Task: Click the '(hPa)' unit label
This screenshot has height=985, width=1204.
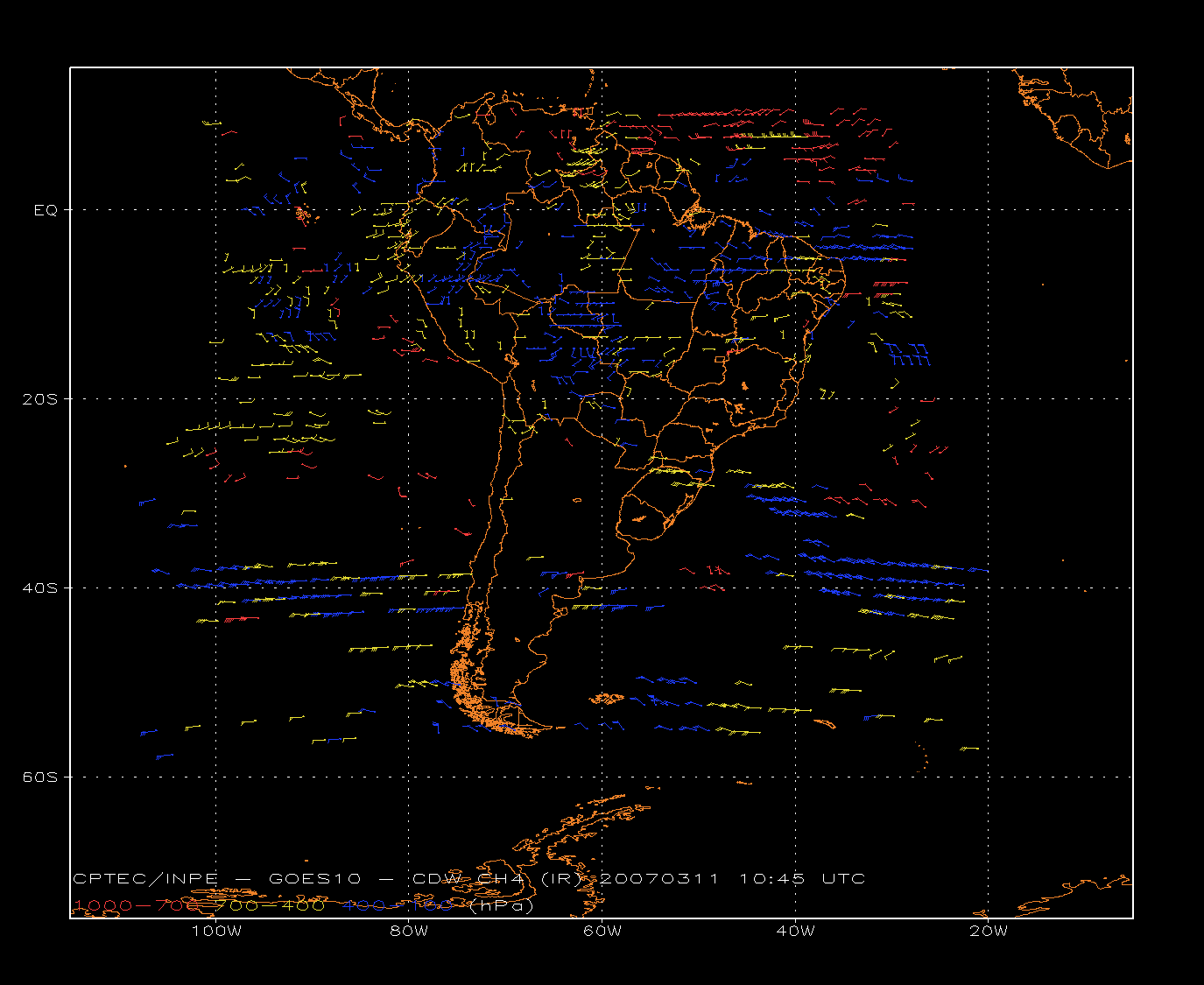Action: click(502, 905)
